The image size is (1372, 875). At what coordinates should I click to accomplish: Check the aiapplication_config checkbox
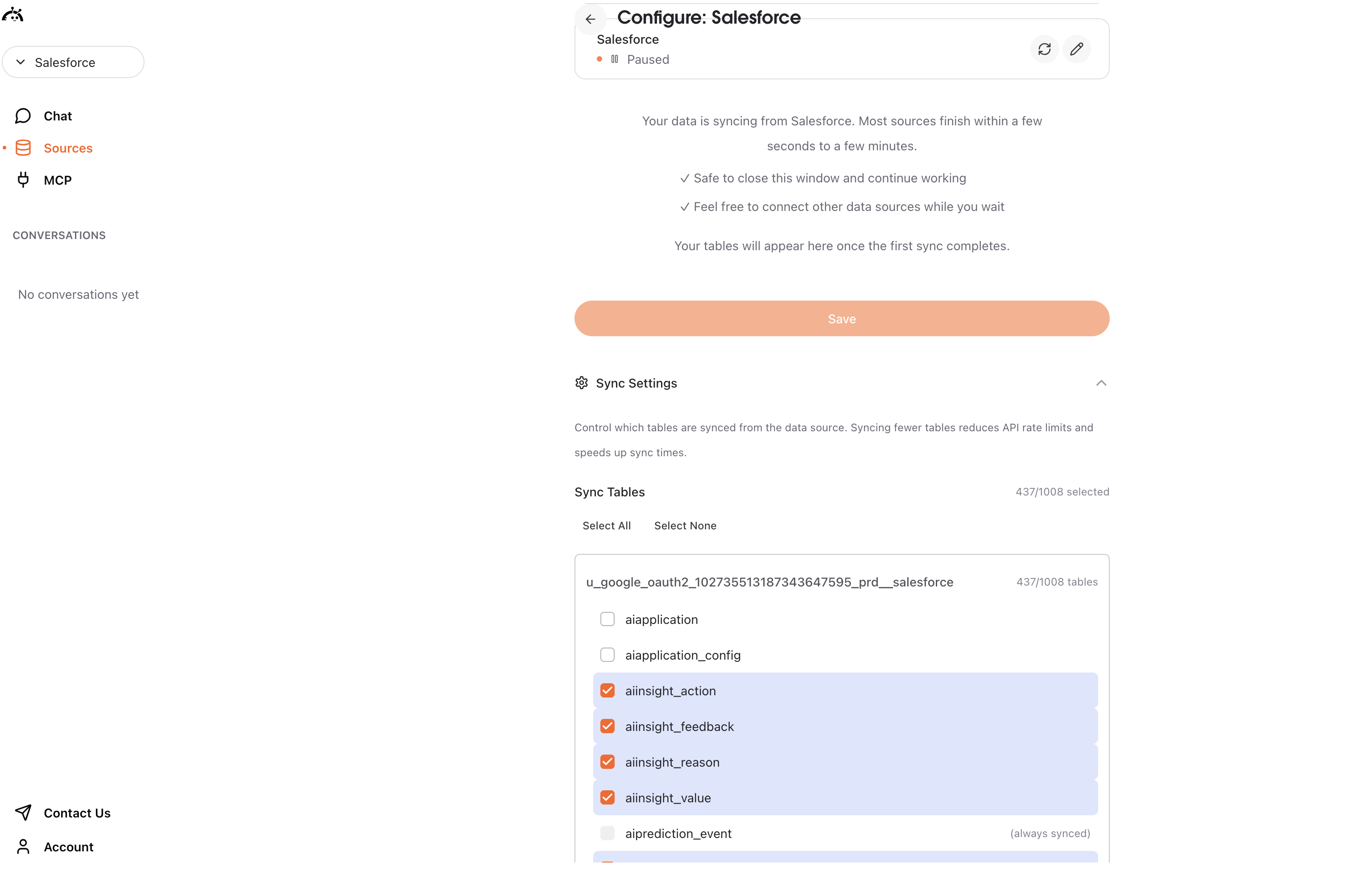[607, 655]
